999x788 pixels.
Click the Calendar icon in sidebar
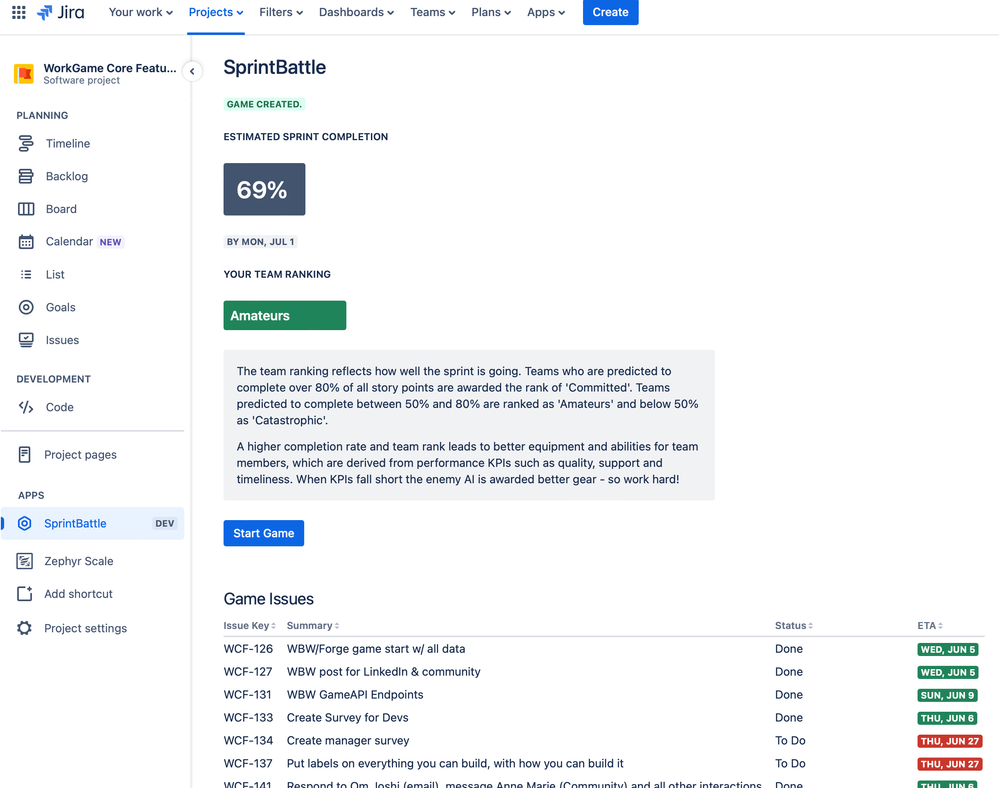coord(25,242)
